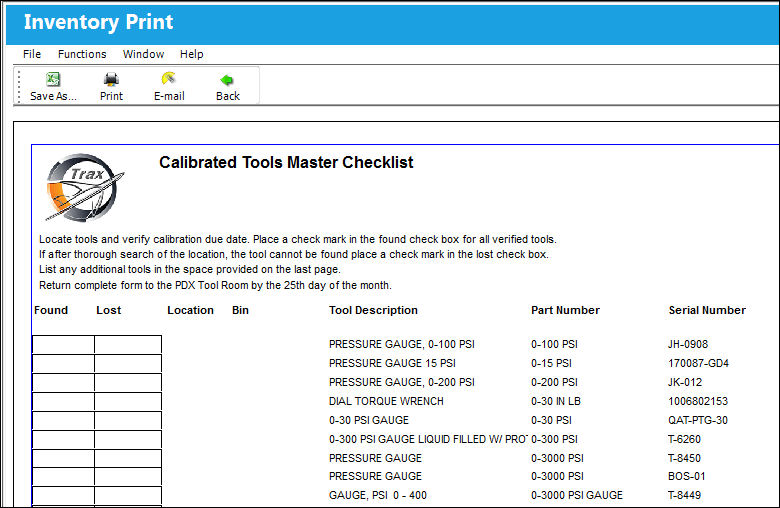Click serial number BOS-01
This screenshot has width=780, height=508.
point(686,476)
